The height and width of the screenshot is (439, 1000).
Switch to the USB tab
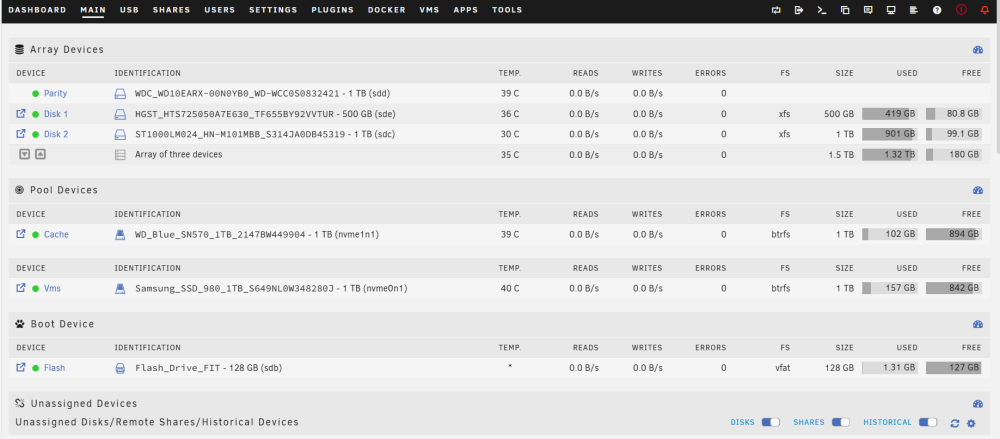click(x=129, y=10)
